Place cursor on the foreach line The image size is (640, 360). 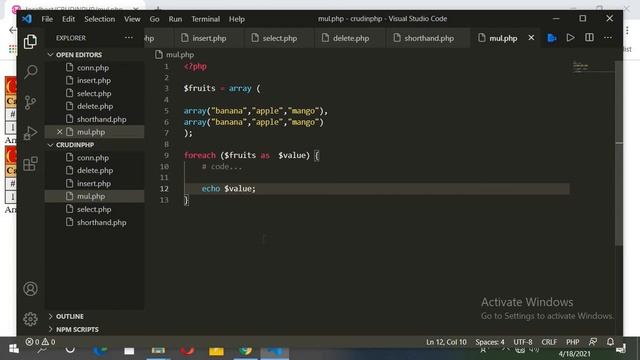(x=251, y=155)
